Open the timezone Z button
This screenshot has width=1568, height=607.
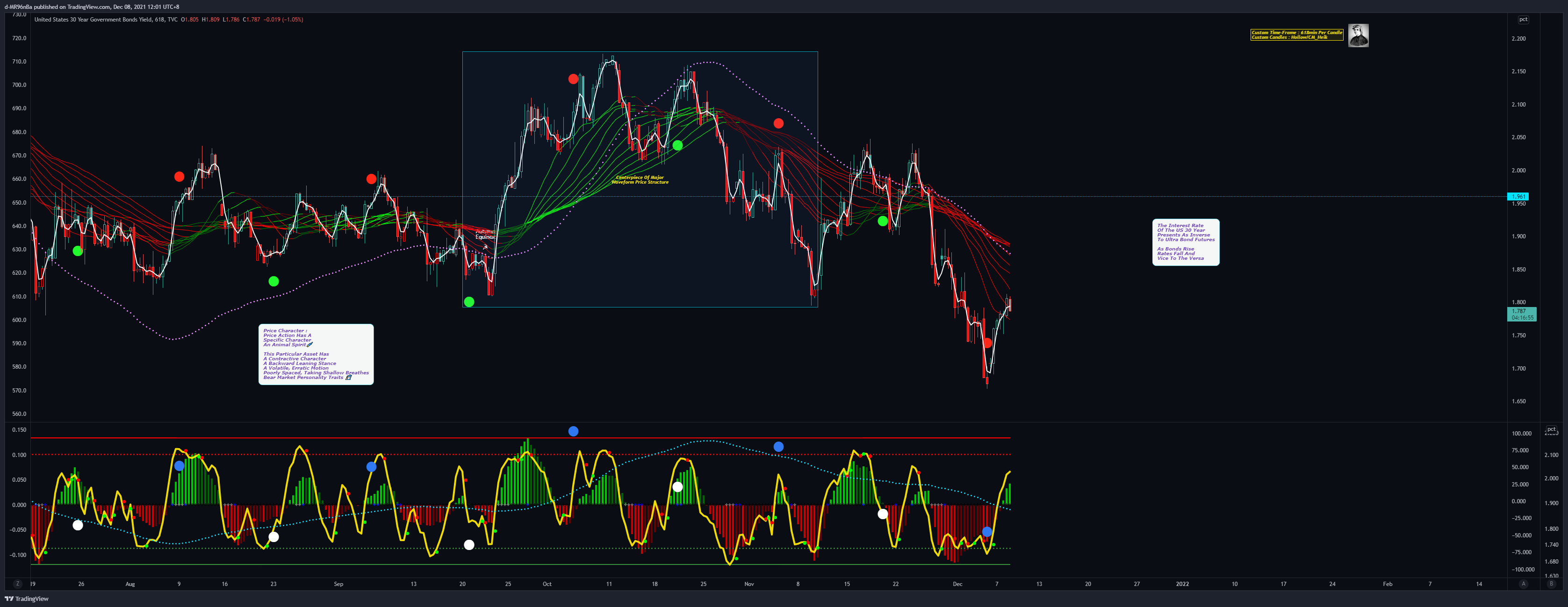tap(17, 584)
